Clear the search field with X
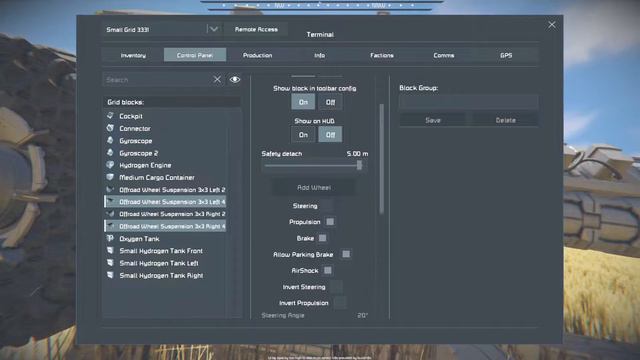The image size is (640, 360). click(x=217, y=80)
